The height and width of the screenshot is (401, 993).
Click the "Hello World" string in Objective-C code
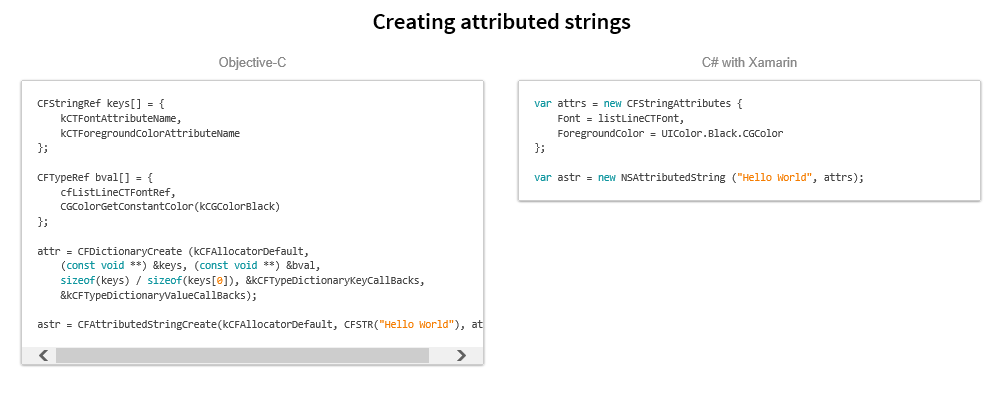(417, 324)
